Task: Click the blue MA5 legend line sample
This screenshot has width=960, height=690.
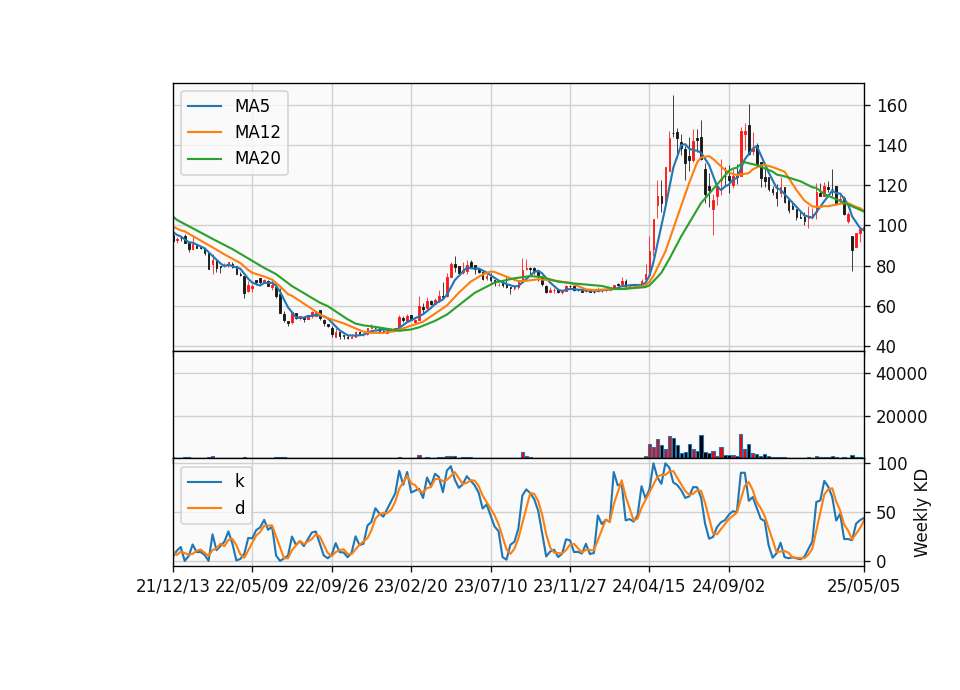Action: 204,106
